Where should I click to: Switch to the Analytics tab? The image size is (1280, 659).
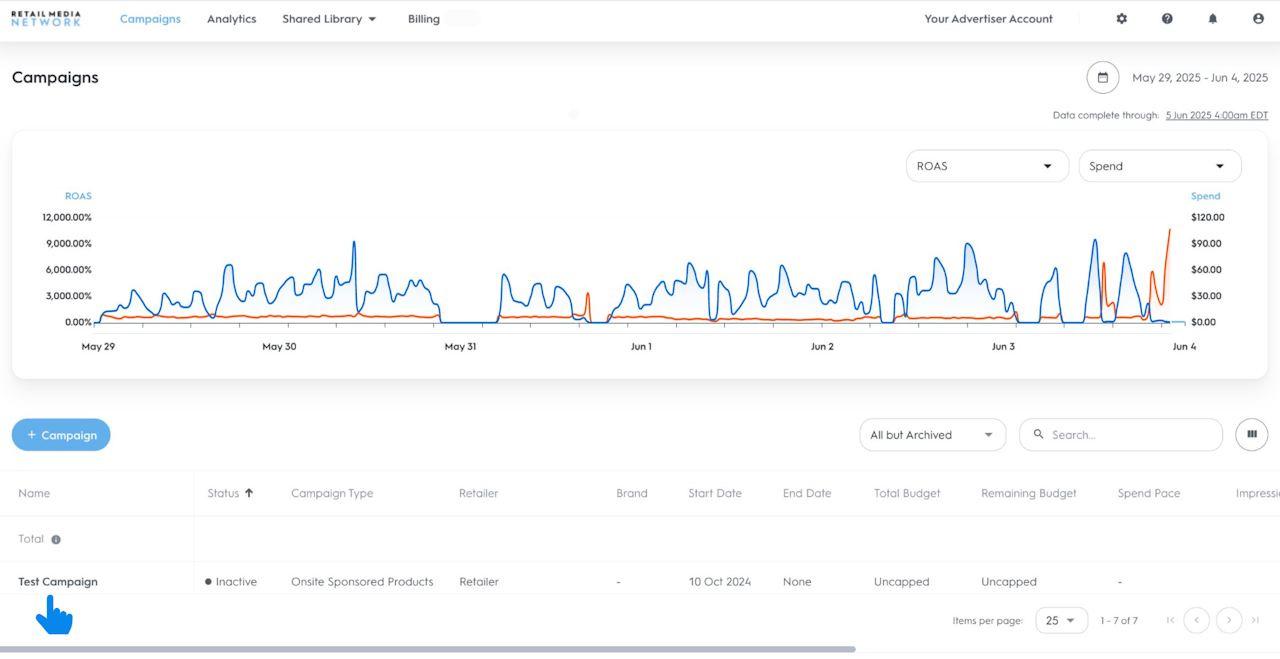(231, 19)
